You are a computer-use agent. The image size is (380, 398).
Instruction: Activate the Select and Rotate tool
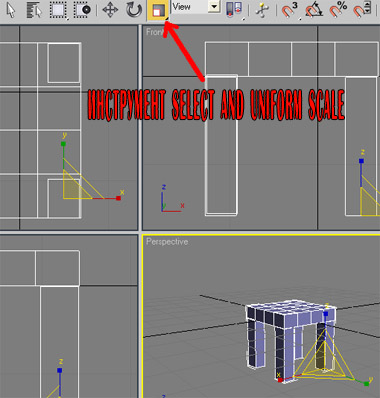point(134,10)
